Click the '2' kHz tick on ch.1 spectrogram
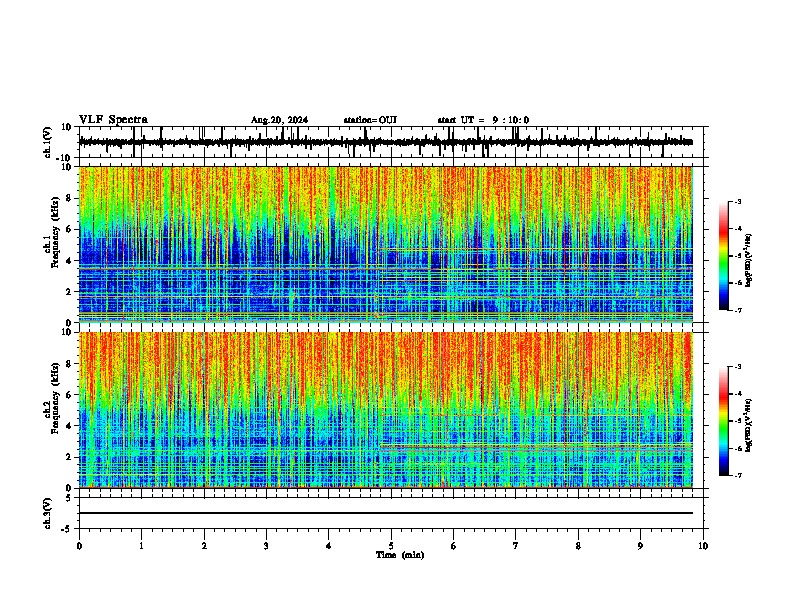The height and width of the screenshot is (612, 792). click(69, 292)
